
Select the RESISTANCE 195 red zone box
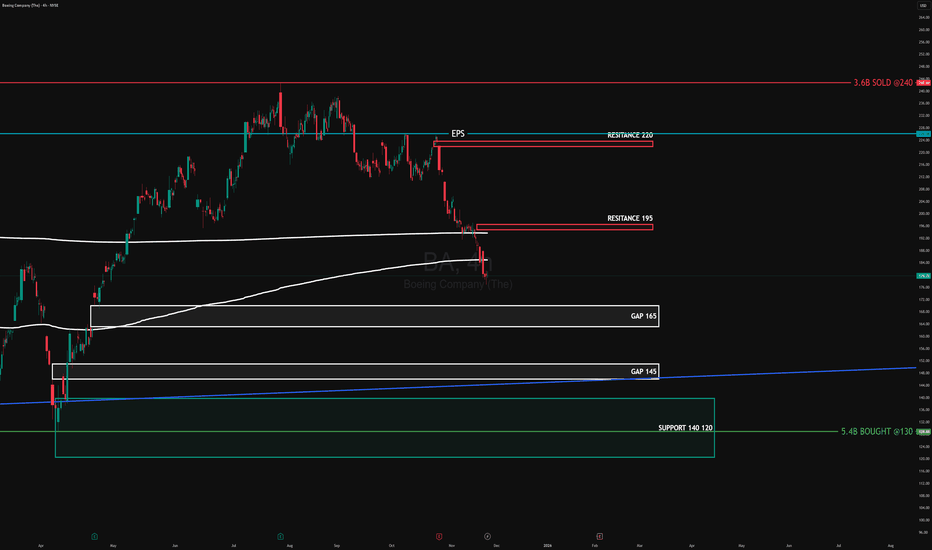point(564,227)
